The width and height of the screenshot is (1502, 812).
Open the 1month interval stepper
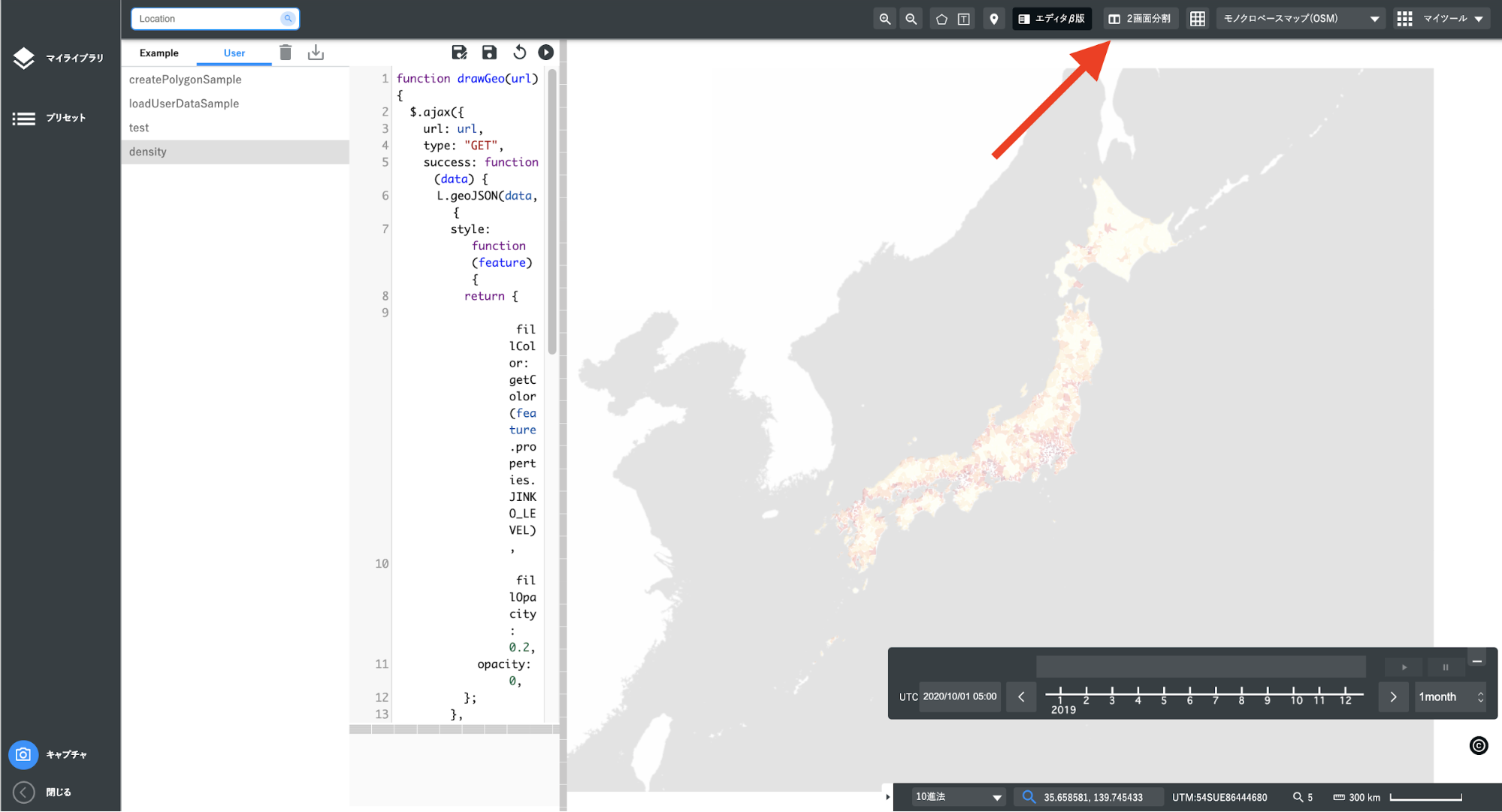[1450, 696]
